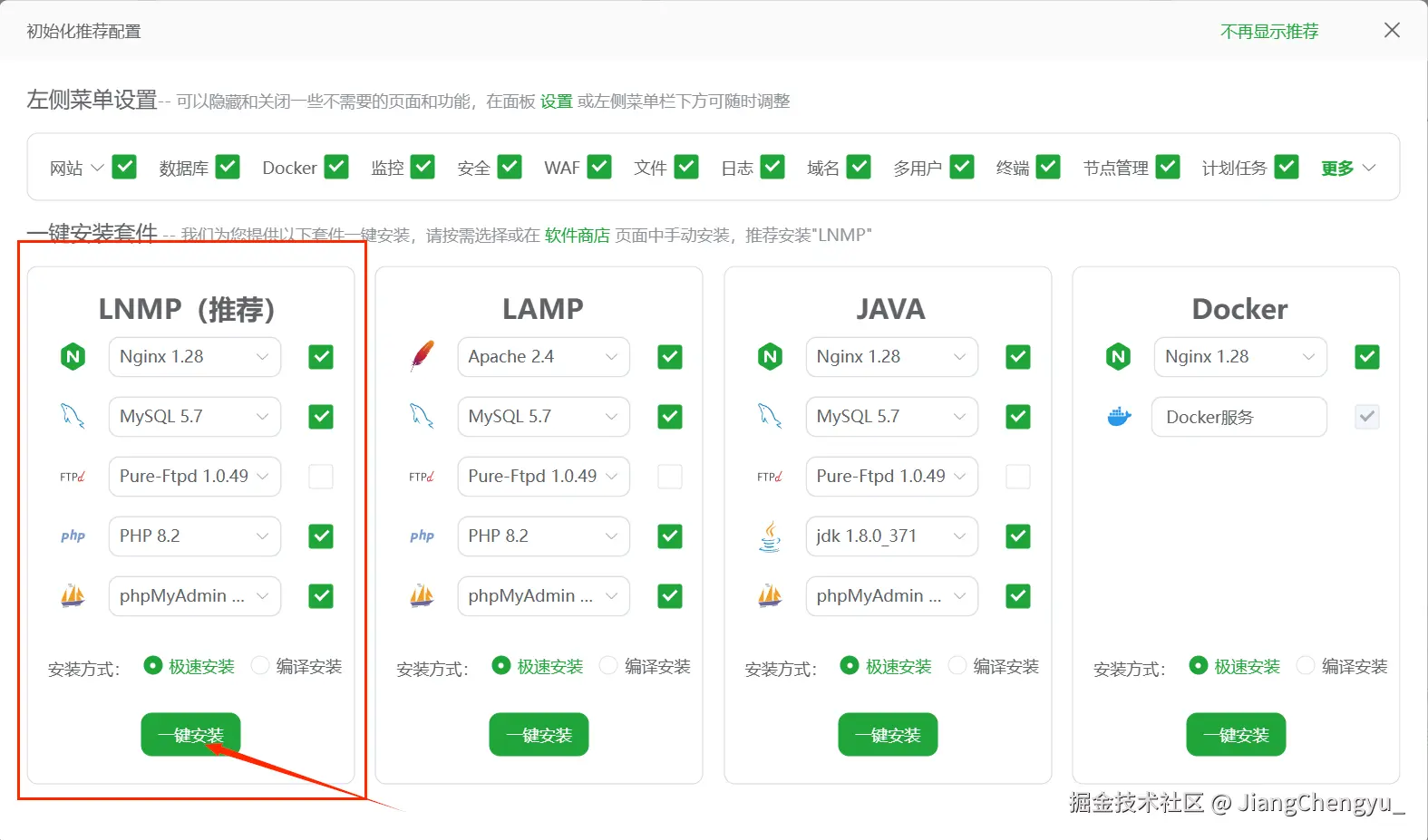Open the PHP 8.2 dropdown in LNMP card
The width and height of the screenshot is (1428, 840).
click(x=195, y=536)
